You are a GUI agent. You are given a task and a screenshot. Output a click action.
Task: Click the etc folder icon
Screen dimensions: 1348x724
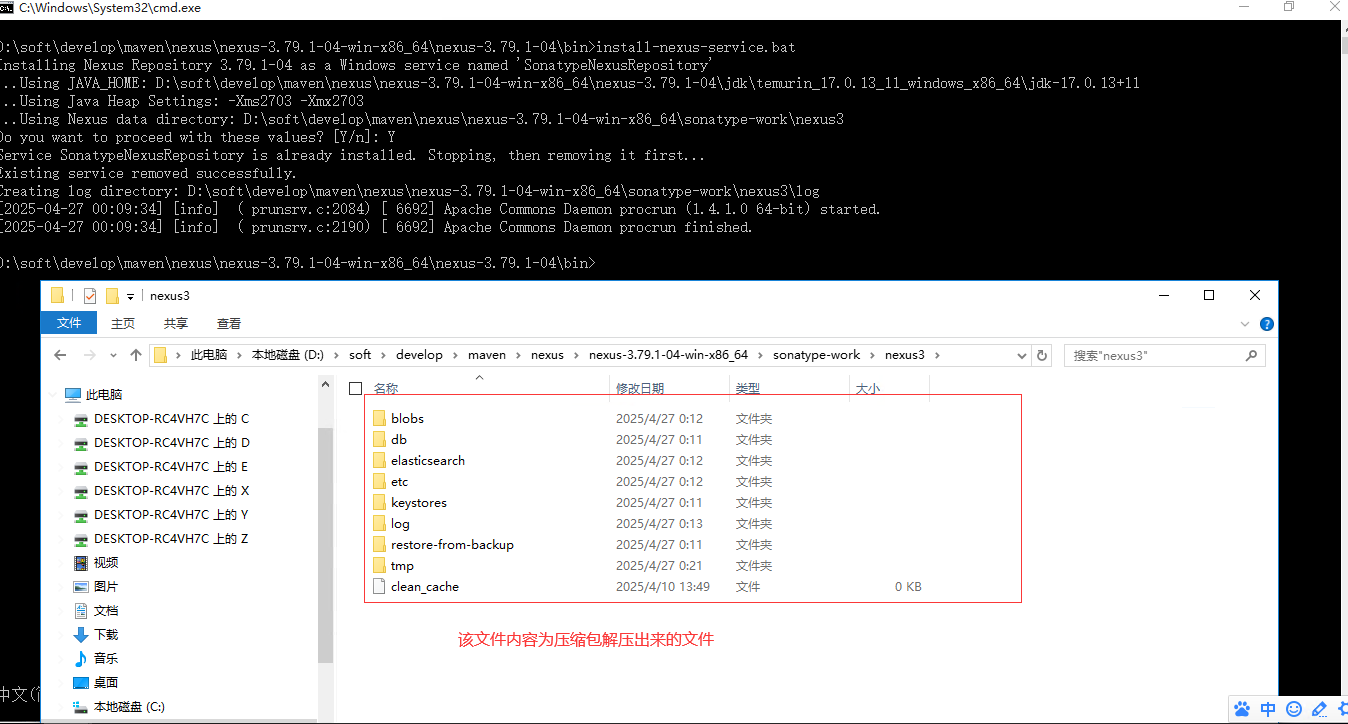[379, 481]
